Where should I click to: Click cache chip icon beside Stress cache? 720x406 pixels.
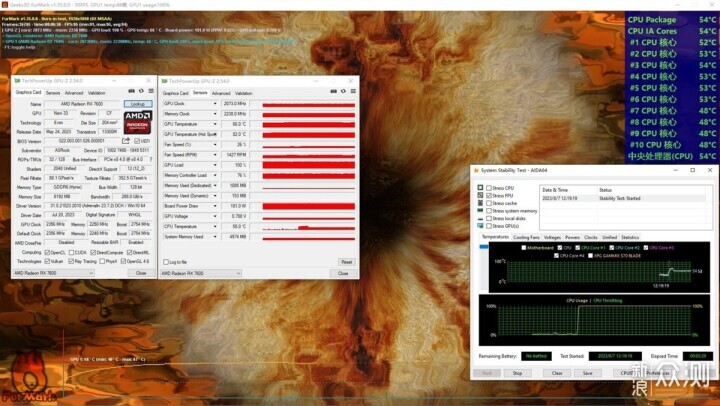point(480,203)
